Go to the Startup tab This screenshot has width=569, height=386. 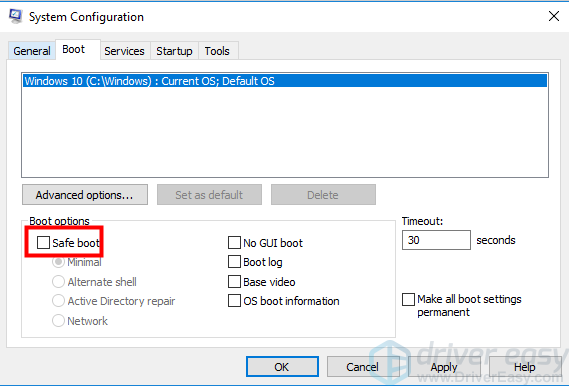tap(174, 51)
